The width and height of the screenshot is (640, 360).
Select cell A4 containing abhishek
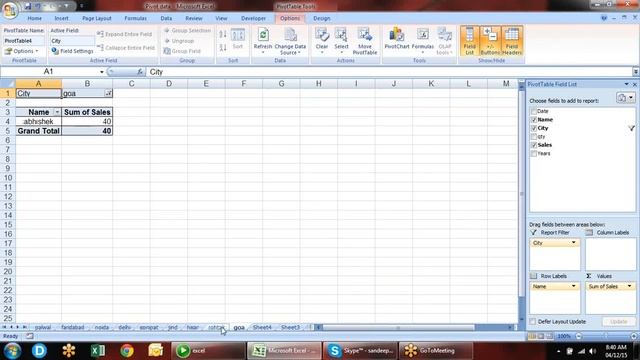pos(39,122)
